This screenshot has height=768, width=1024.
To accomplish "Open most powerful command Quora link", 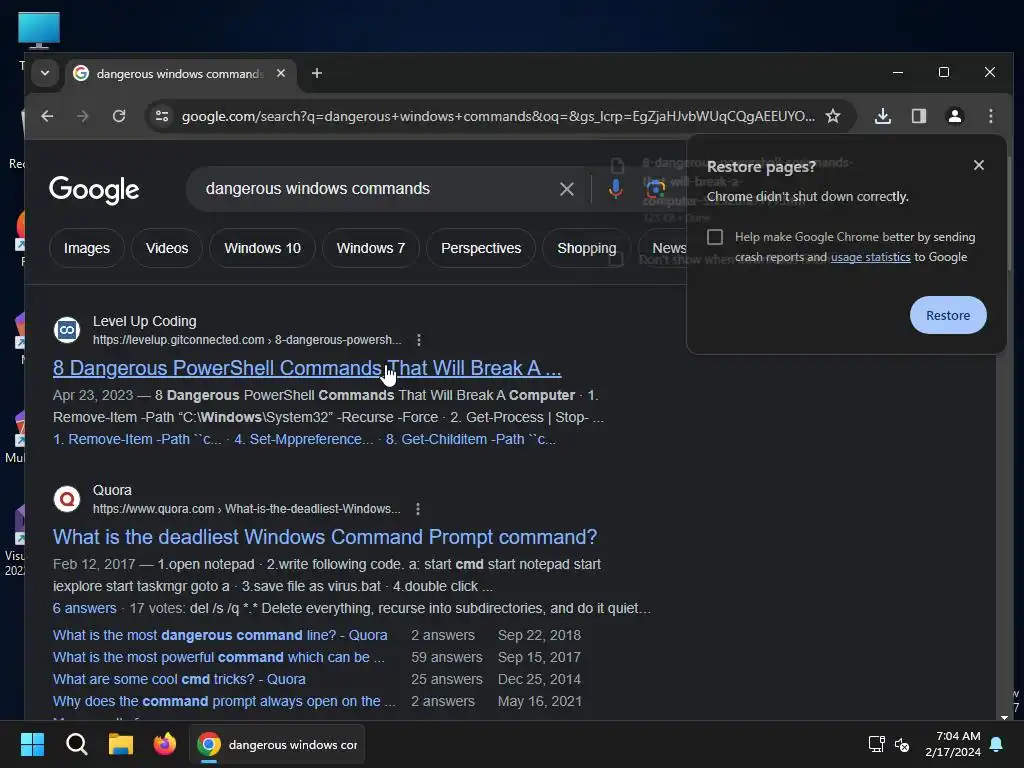I will [x=219, y=657].
